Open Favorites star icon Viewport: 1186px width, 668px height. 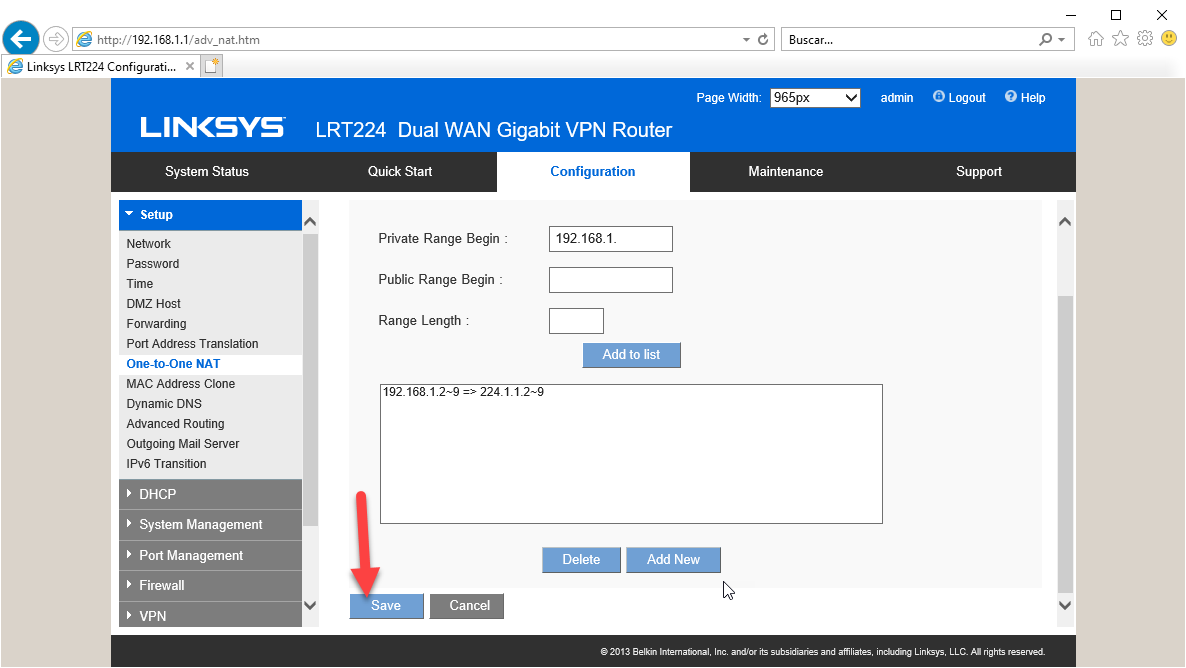1121,39
